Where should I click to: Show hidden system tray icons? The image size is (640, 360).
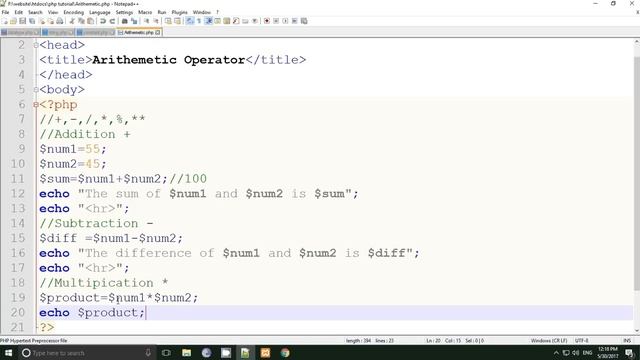(x=556, y=353)
